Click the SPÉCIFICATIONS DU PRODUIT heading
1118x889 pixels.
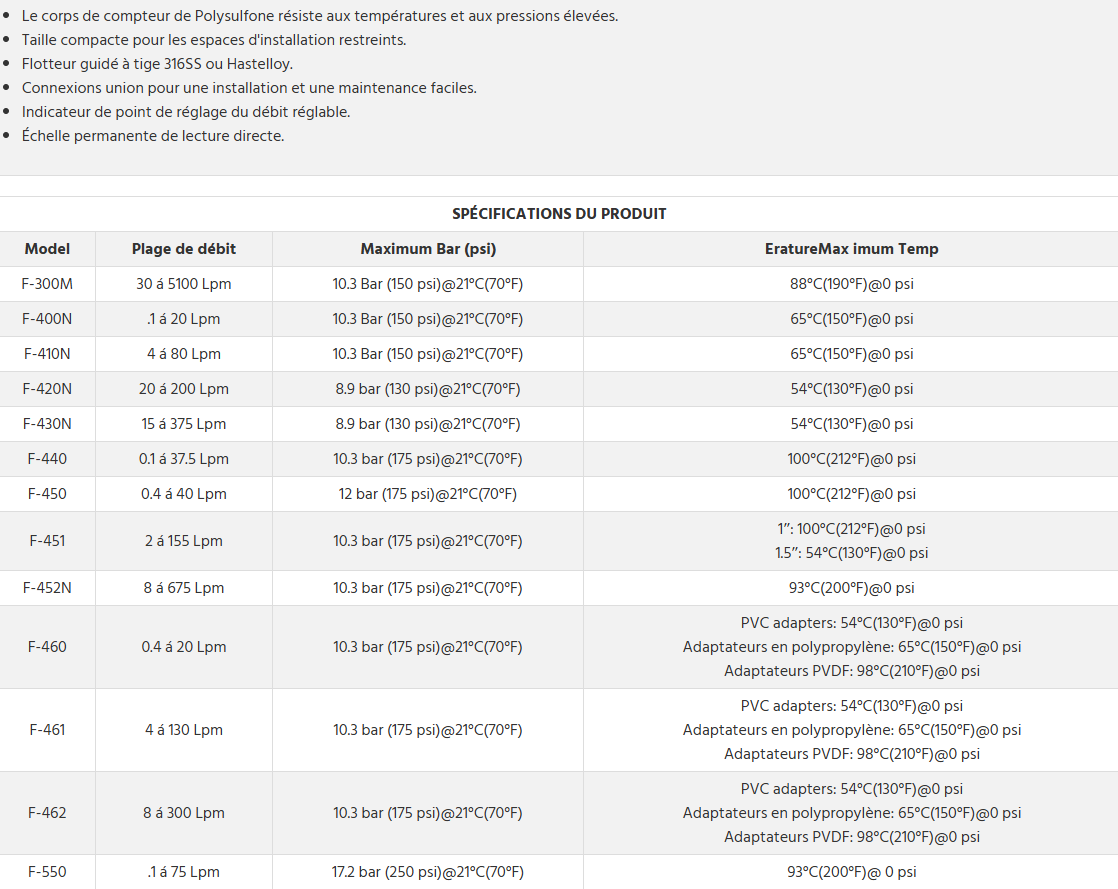click(559, 213)
